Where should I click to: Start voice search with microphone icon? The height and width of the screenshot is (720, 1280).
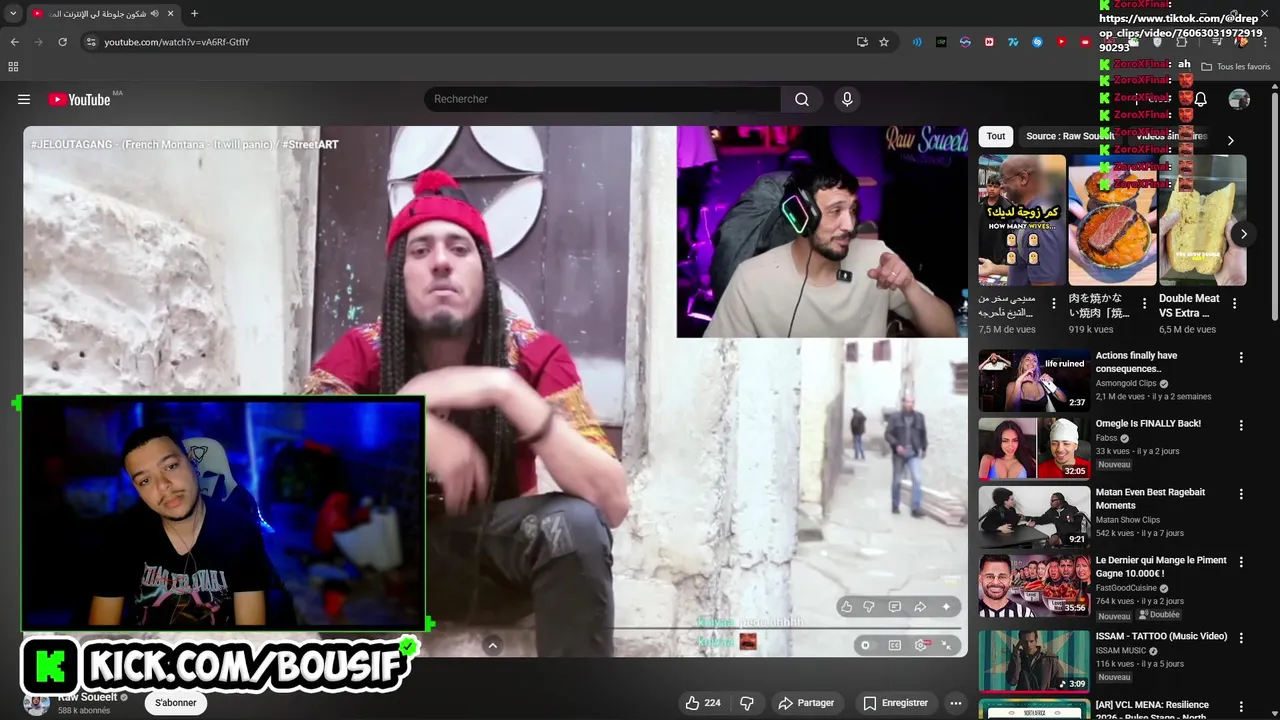tap(847, 99)
